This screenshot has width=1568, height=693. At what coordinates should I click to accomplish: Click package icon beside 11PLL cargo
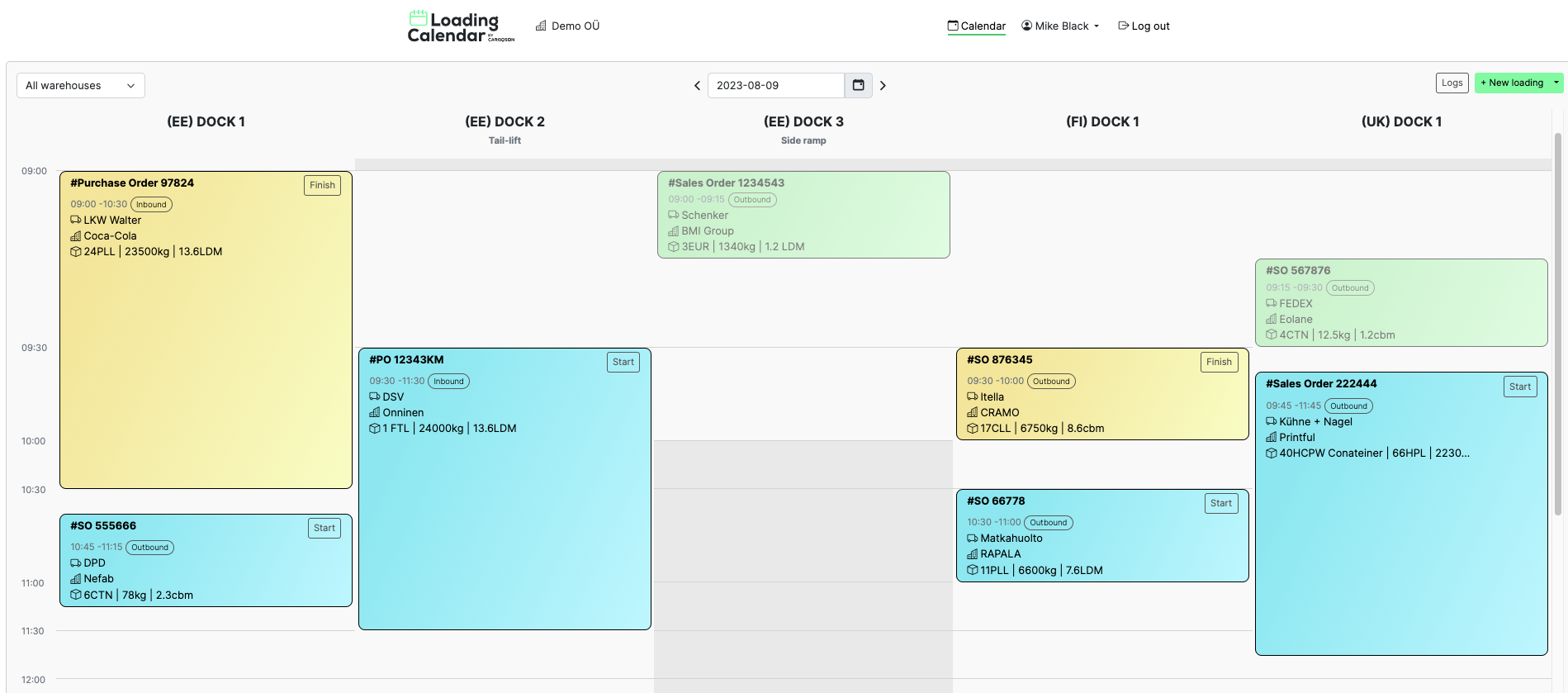click(x=973, y=570)
